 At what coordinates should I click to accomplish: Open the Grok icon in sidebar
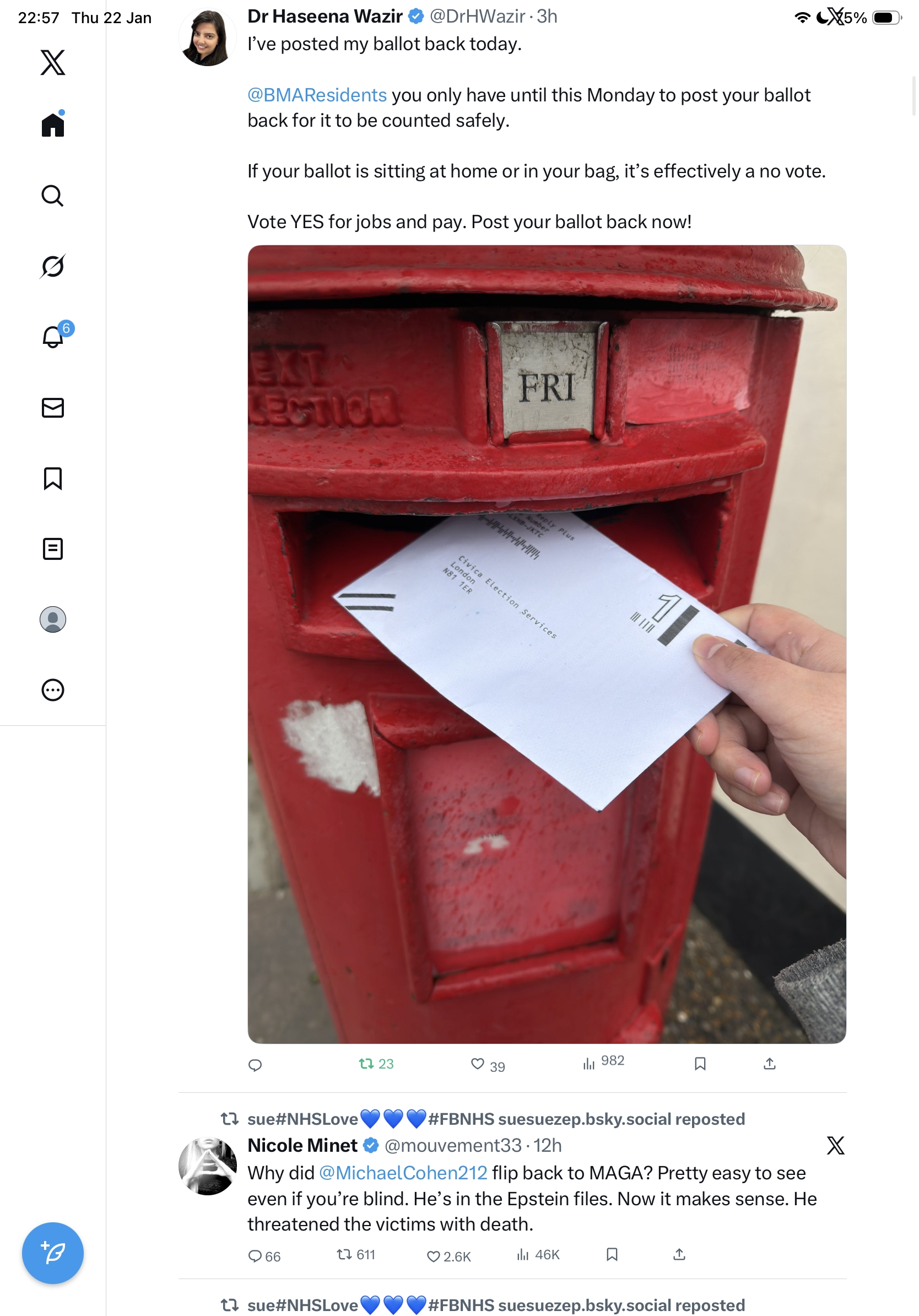53,267
